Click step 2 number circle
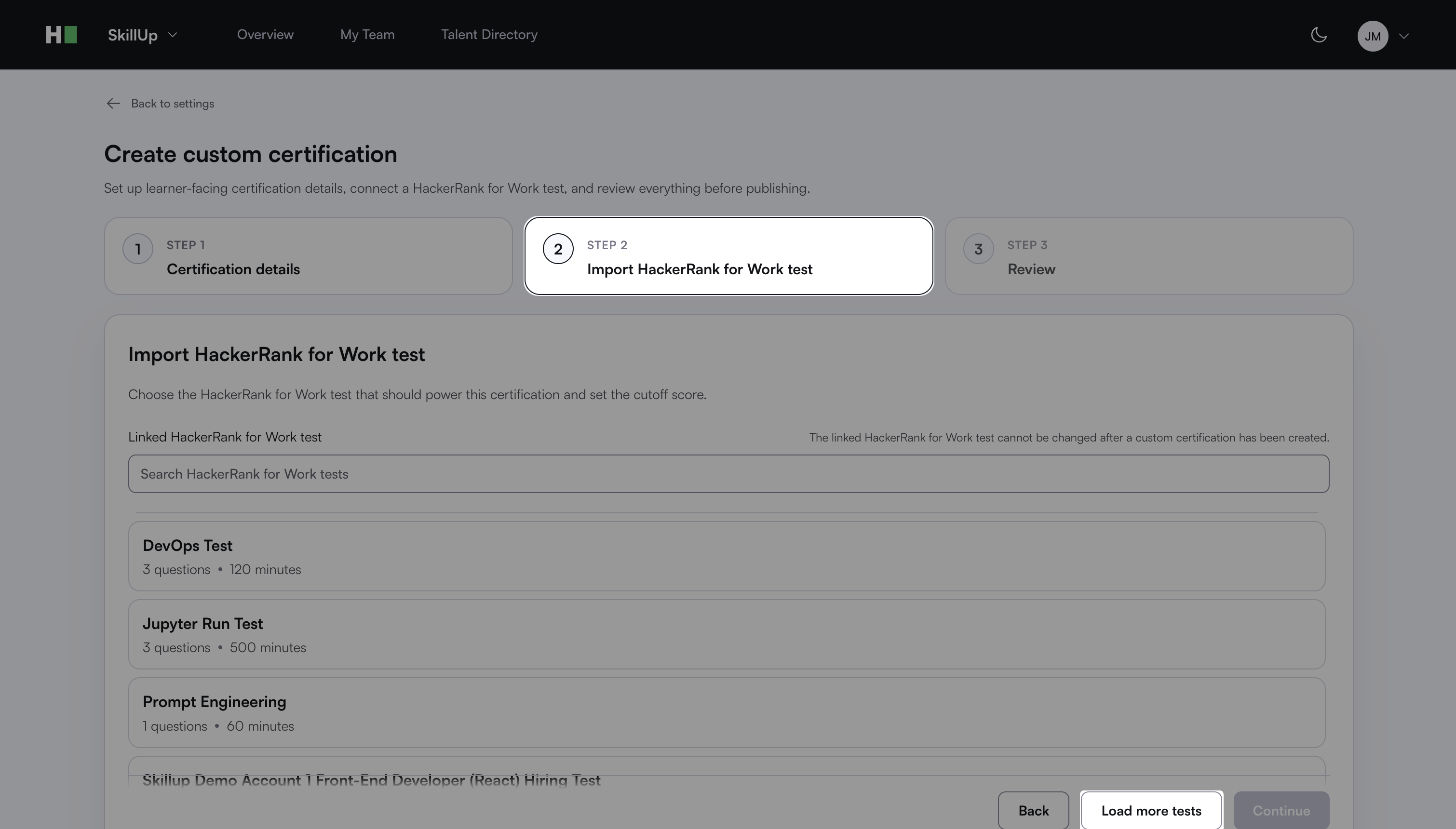Viewport: 1456px width, 829px height. tap(557, 249)
